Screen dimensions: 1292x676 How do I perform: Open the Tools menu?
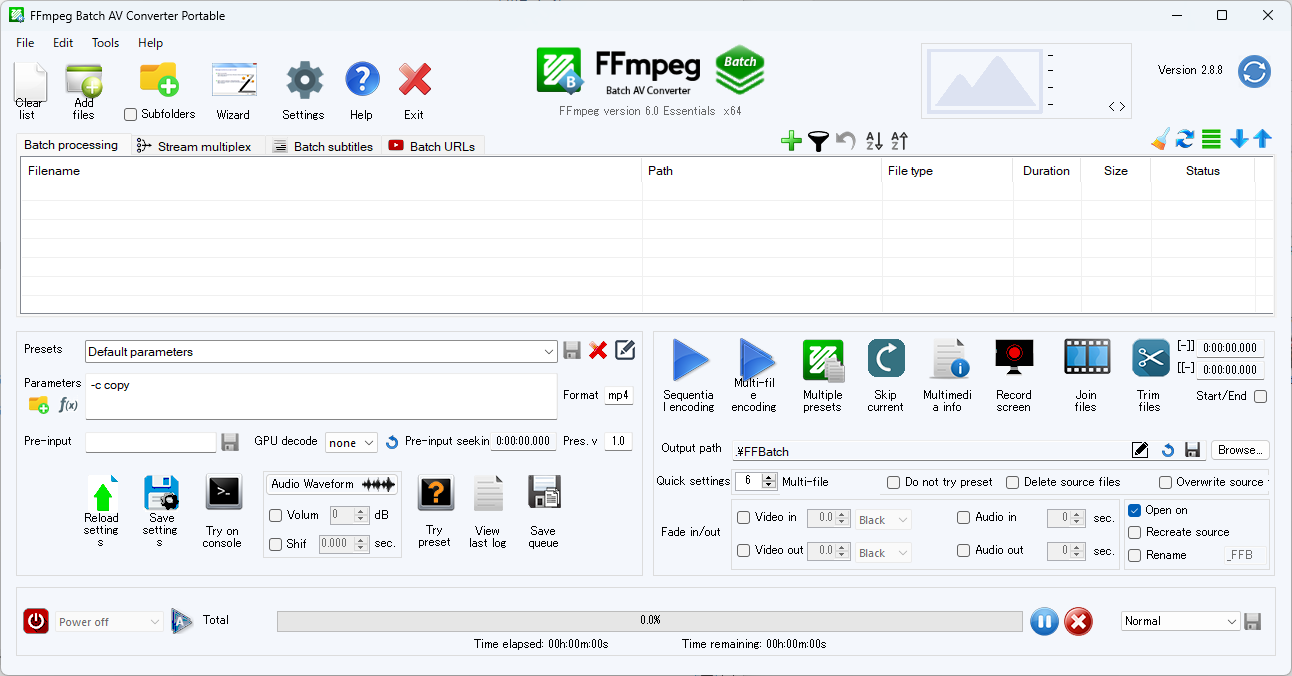tap(105, 43)
